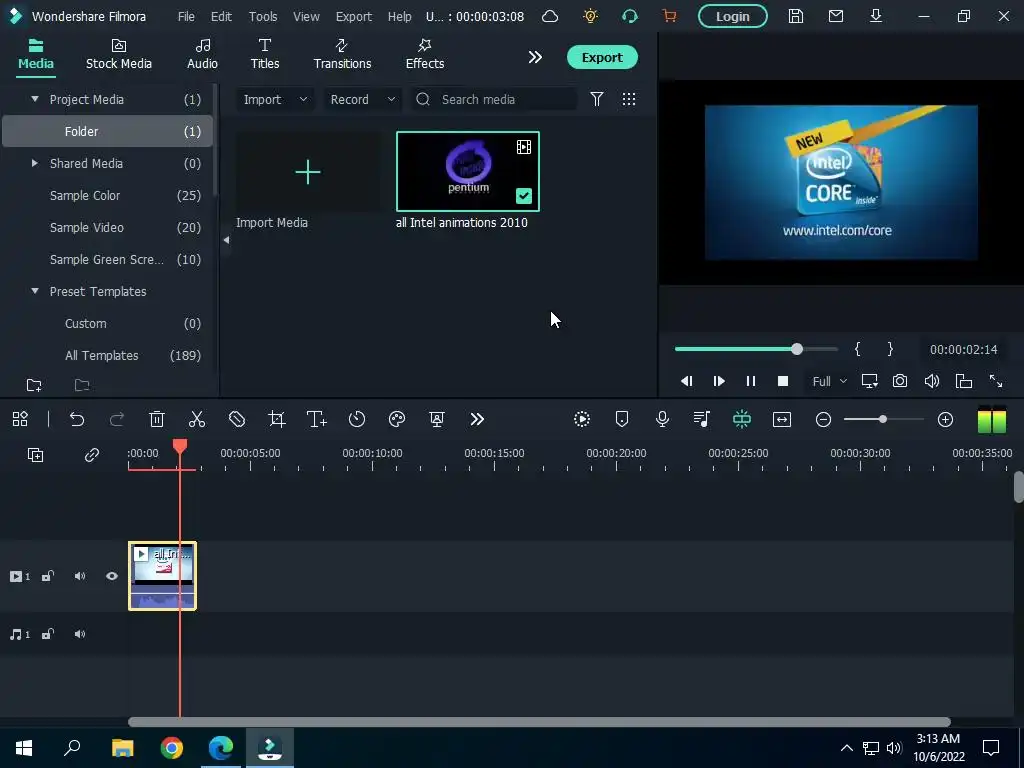Add a marker with the shield icon
Viewport: 1024px width, 768px height.
(622, 419)
